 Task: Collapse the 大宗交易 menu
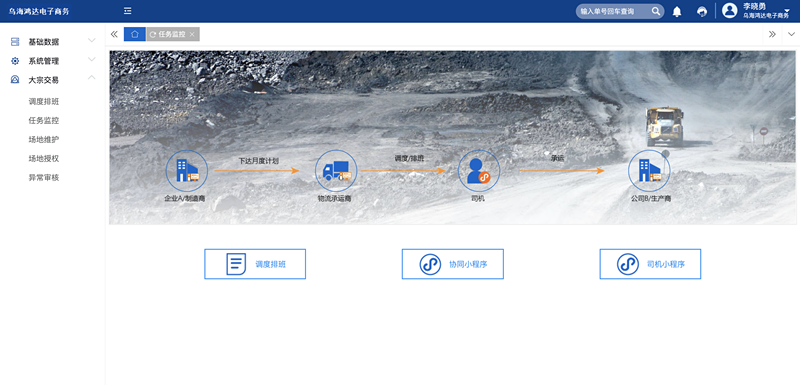(x=53, y=80)
